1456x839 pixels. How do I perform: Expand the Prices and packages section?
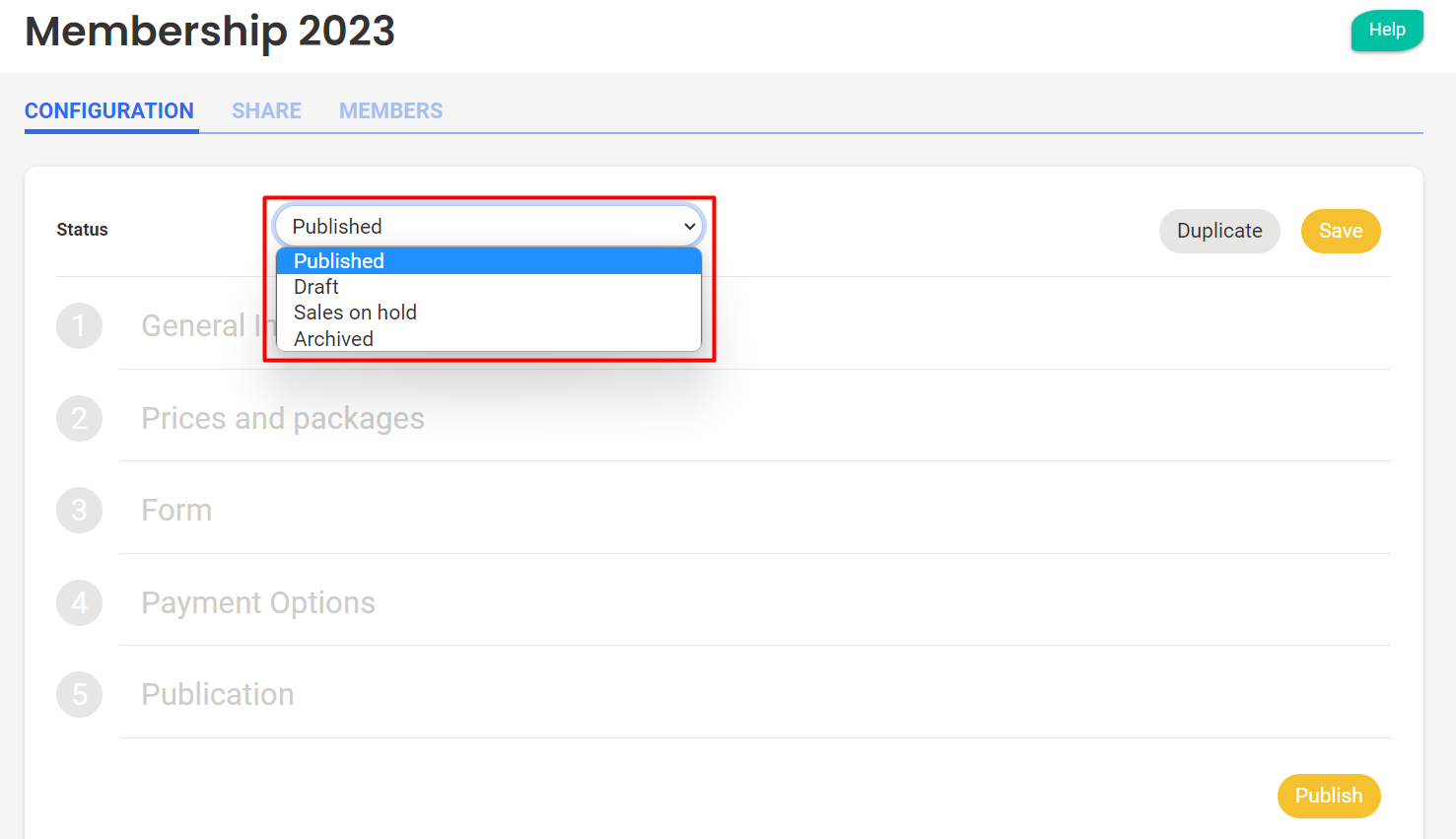(x=283, y=419)
